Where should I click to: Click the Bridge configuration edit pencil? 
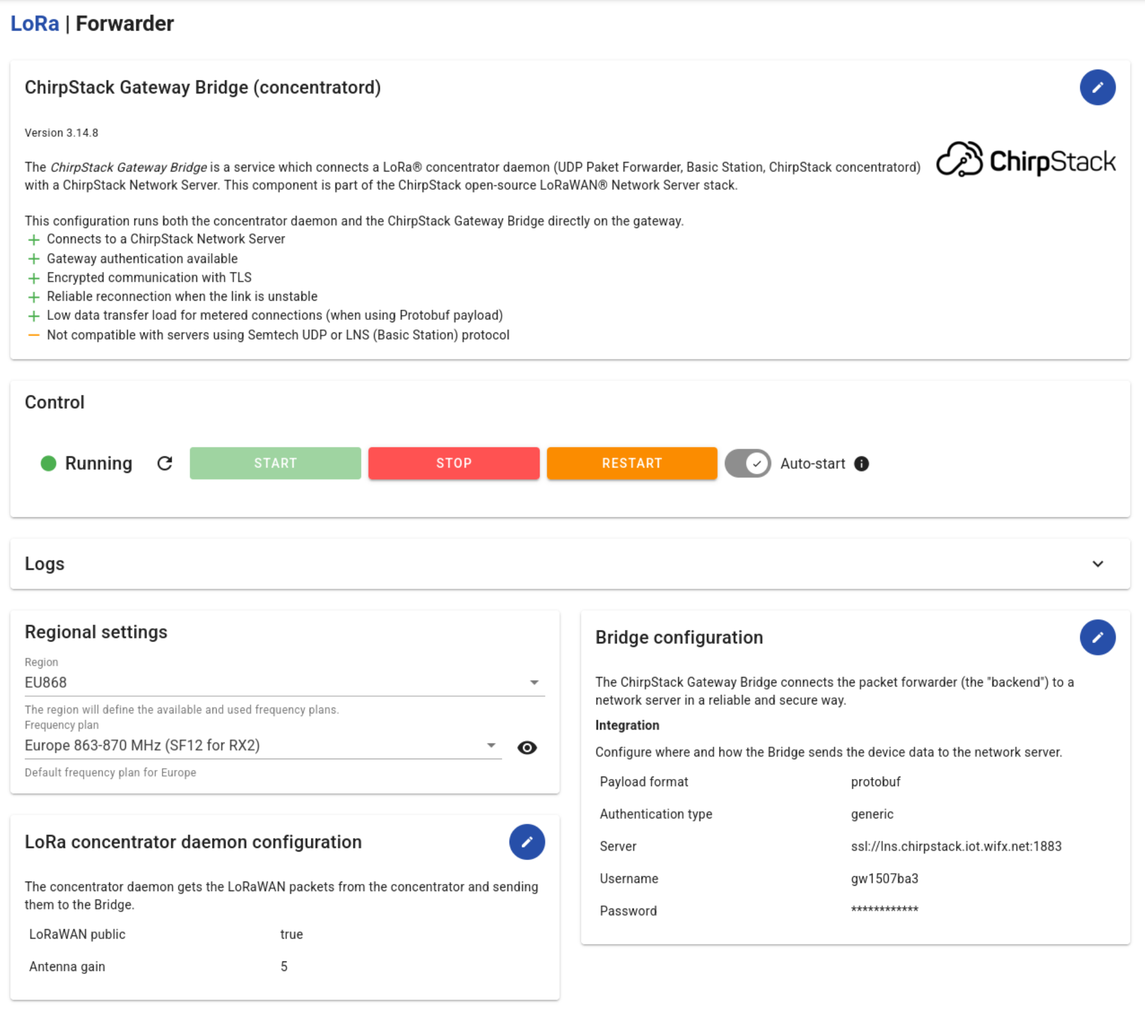[1097, 638]
